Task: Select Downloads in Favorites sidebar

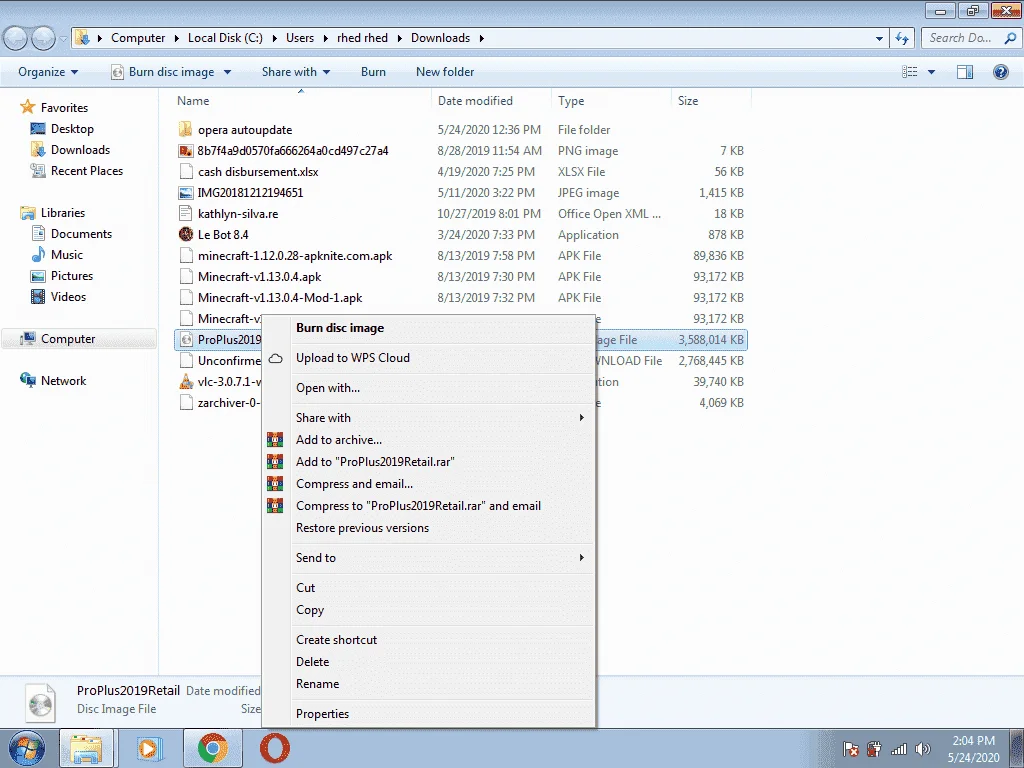Action: [80, 150]
